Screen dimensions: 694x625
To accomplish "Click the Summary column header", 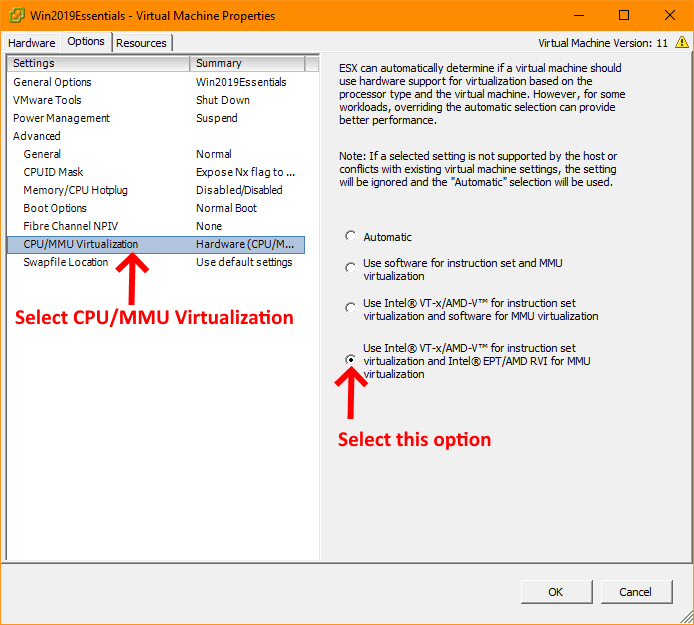I will point(247,63).
